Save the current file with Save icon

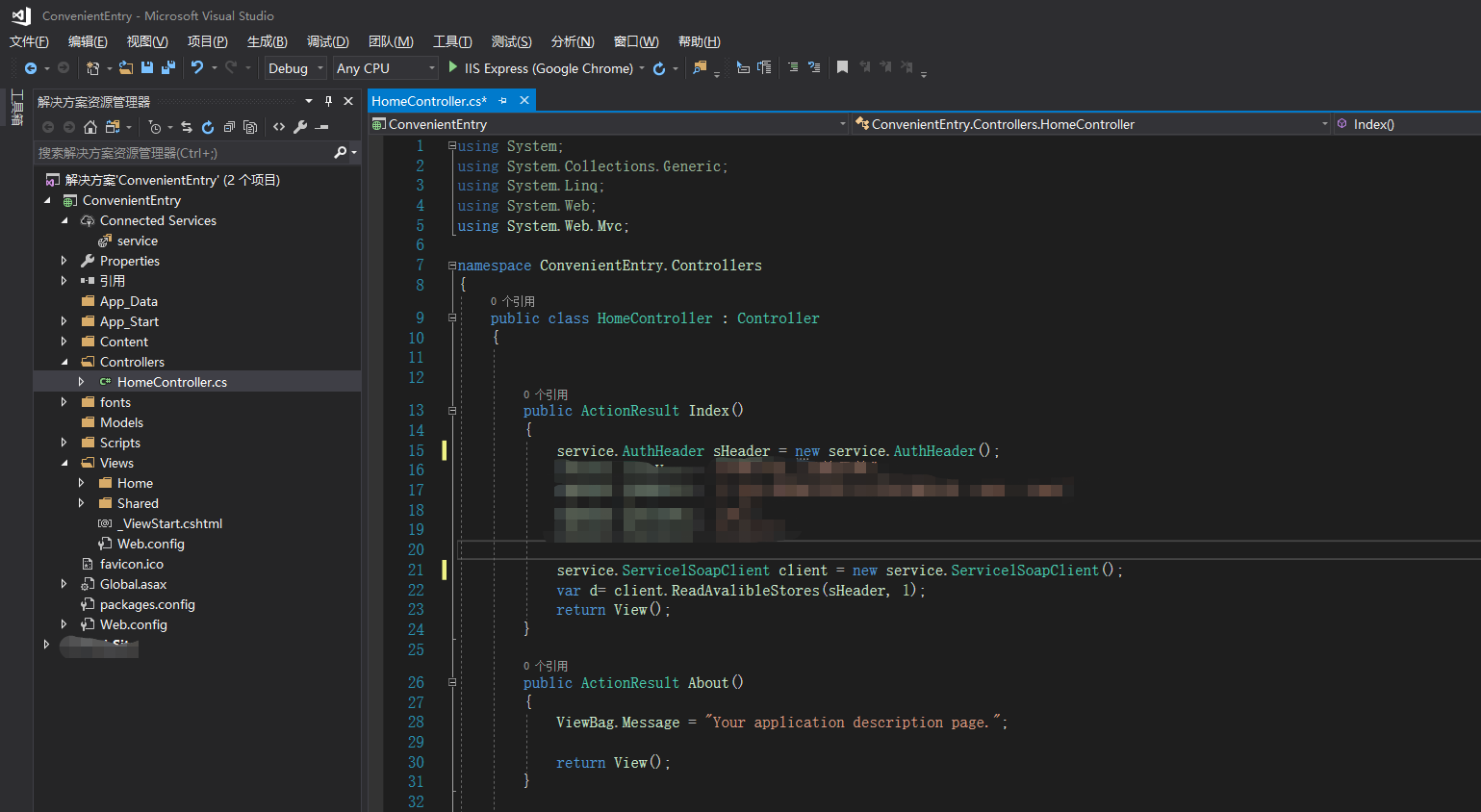click(x=147, y=68)
